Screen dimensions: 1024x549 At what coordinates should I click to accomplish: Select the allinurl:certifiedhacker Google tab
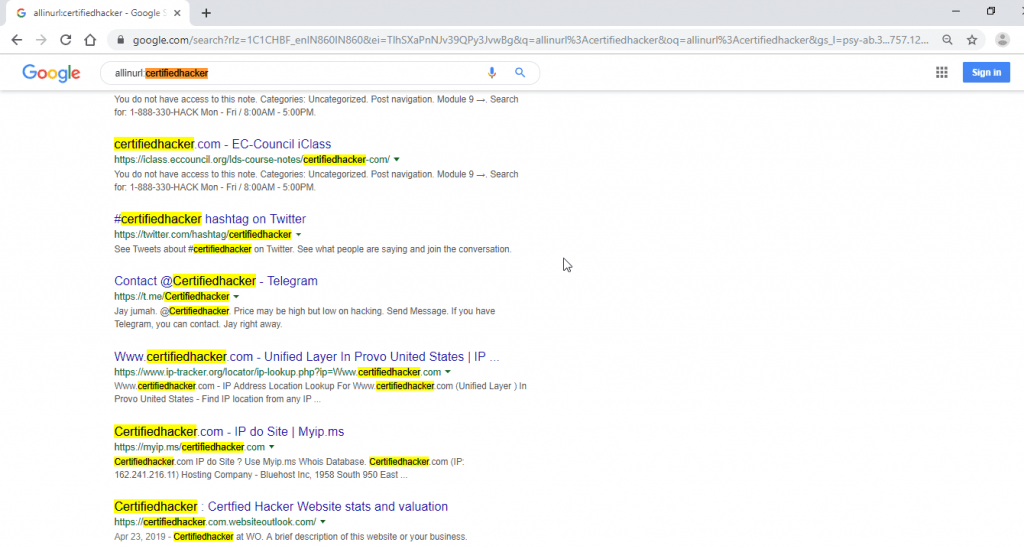coord(98,13)
